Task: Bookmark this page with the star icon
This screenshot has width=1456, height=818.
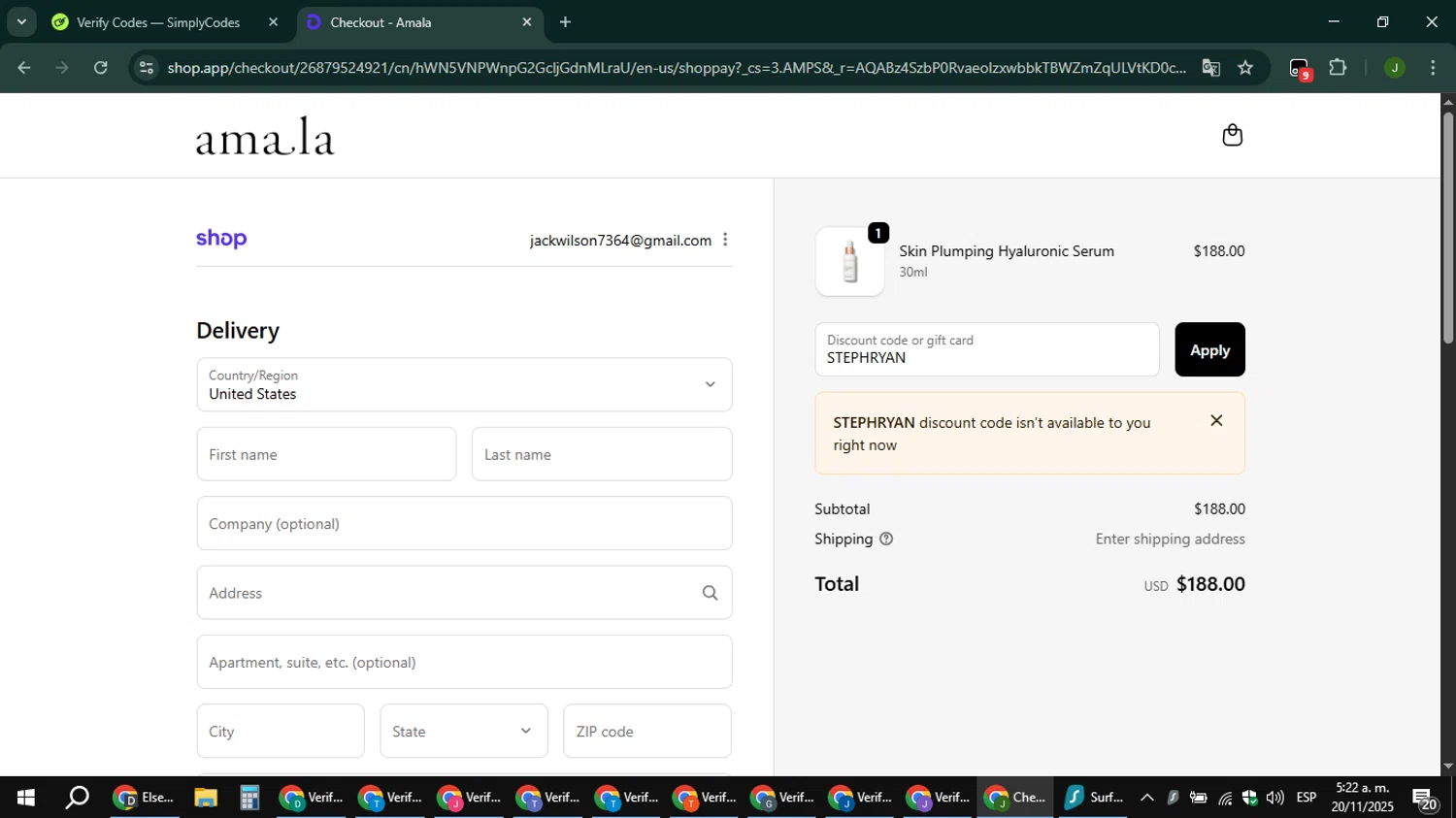Action: click(x=1245, y=68)
